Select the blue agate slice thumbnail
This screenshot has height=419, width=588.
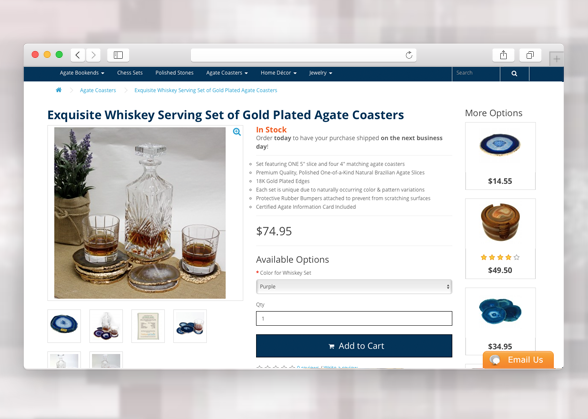[x=64, y=326]
